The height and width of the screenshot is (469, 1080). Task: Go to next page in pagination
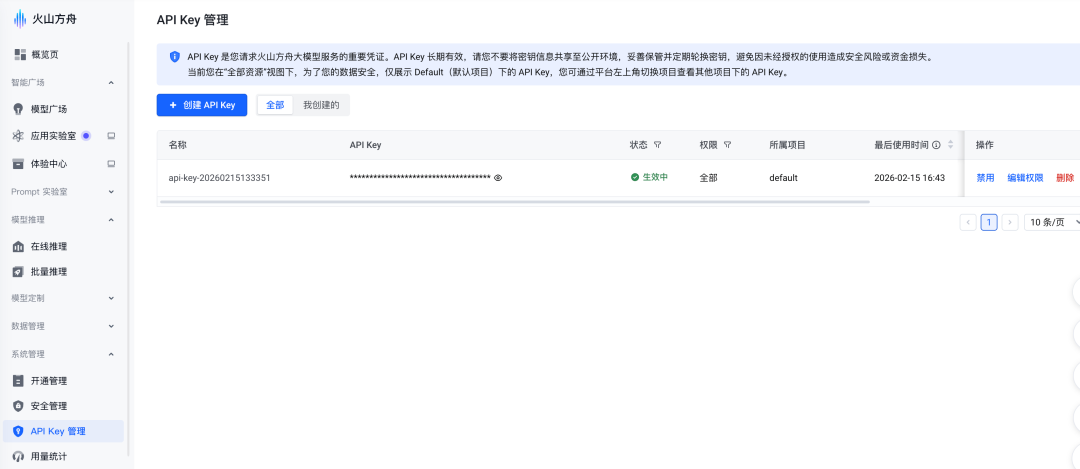[1010, 222]
